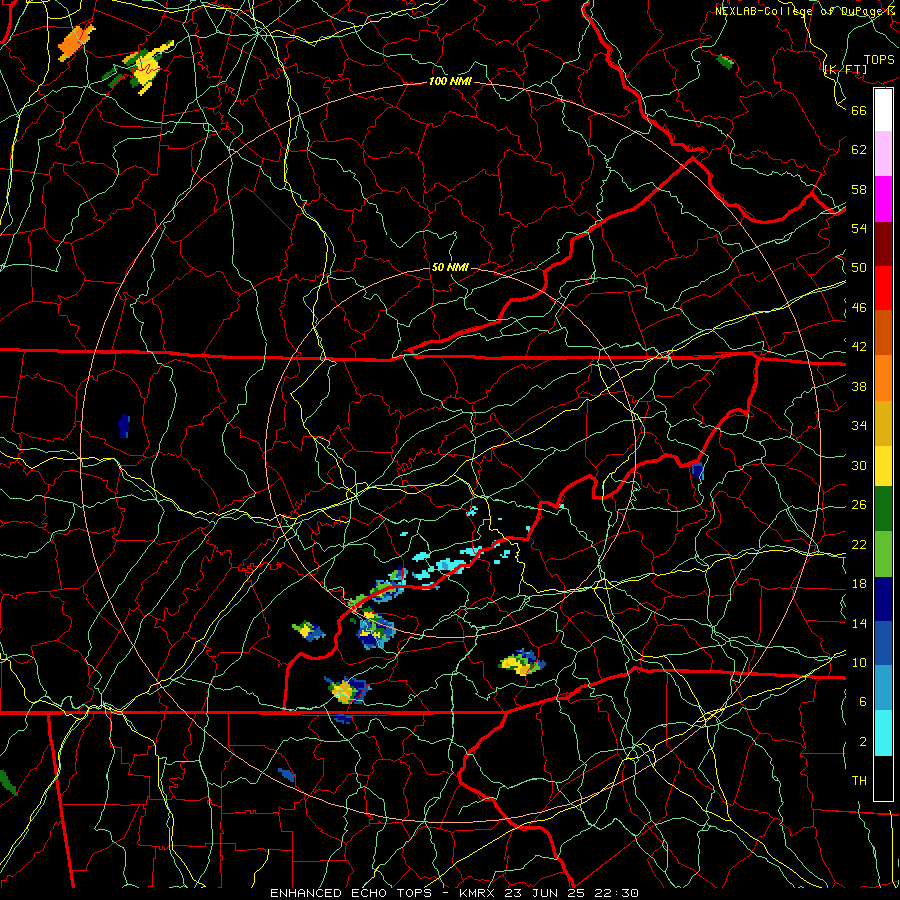Click the '22:30' timestamp in caption

[617, 893]
